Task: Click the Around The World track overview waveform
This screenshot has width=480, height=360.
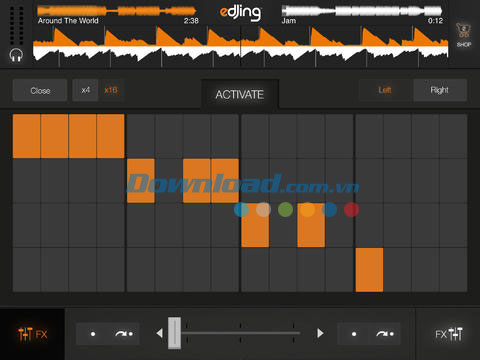Action: pos(117,11)
